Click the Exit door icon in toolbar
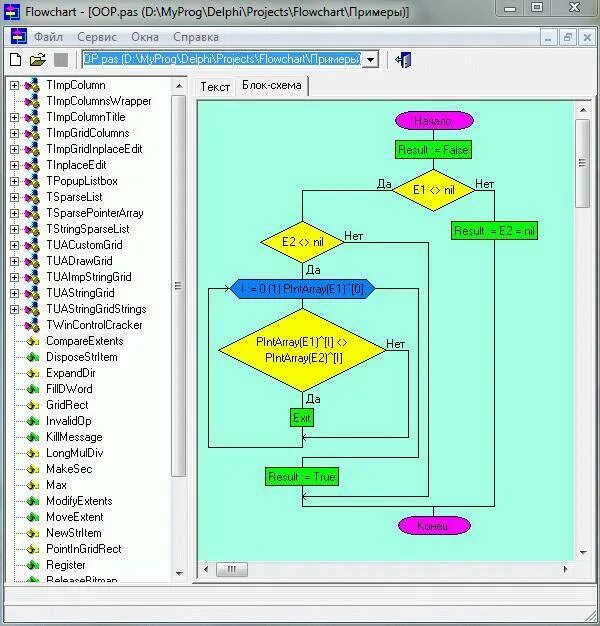This screenshot has height=626, width=600. (x=404, y=60)
